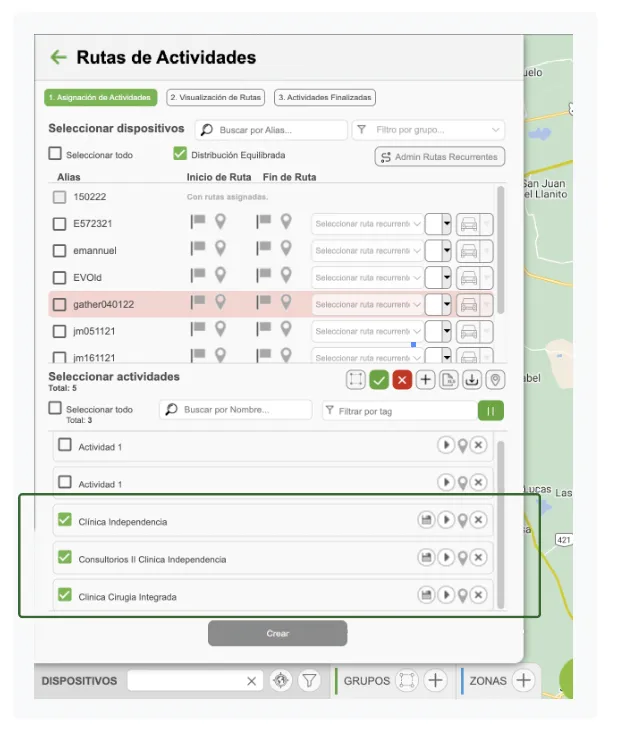618x730 pixels.
Task: Switch to Asignación de Actividades tab
Action: pos(101,97)
